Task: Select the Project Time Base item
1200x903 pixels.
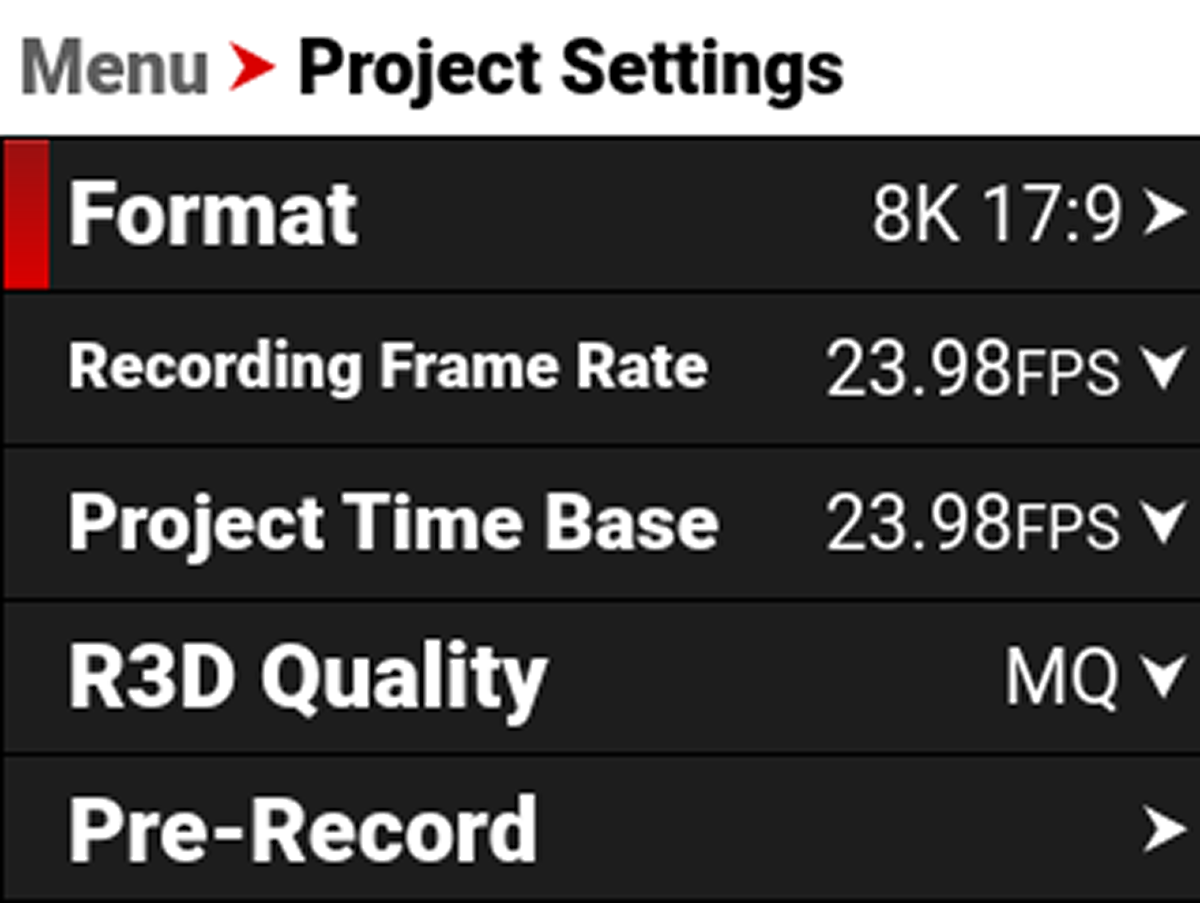Action: [x=393, y=523]
